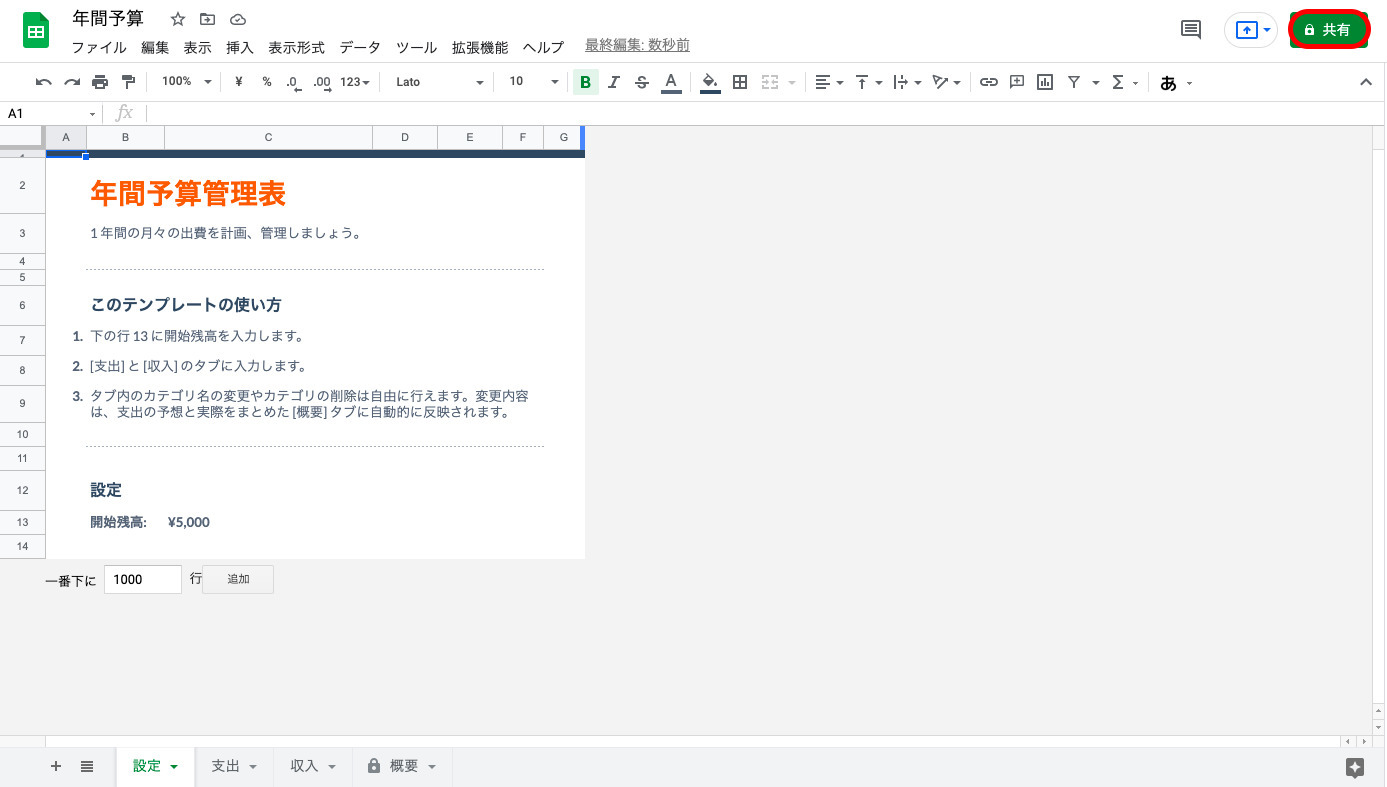1387x787 pixels.
Task: Select the paint format roller icon
Action: click(128, 82)
